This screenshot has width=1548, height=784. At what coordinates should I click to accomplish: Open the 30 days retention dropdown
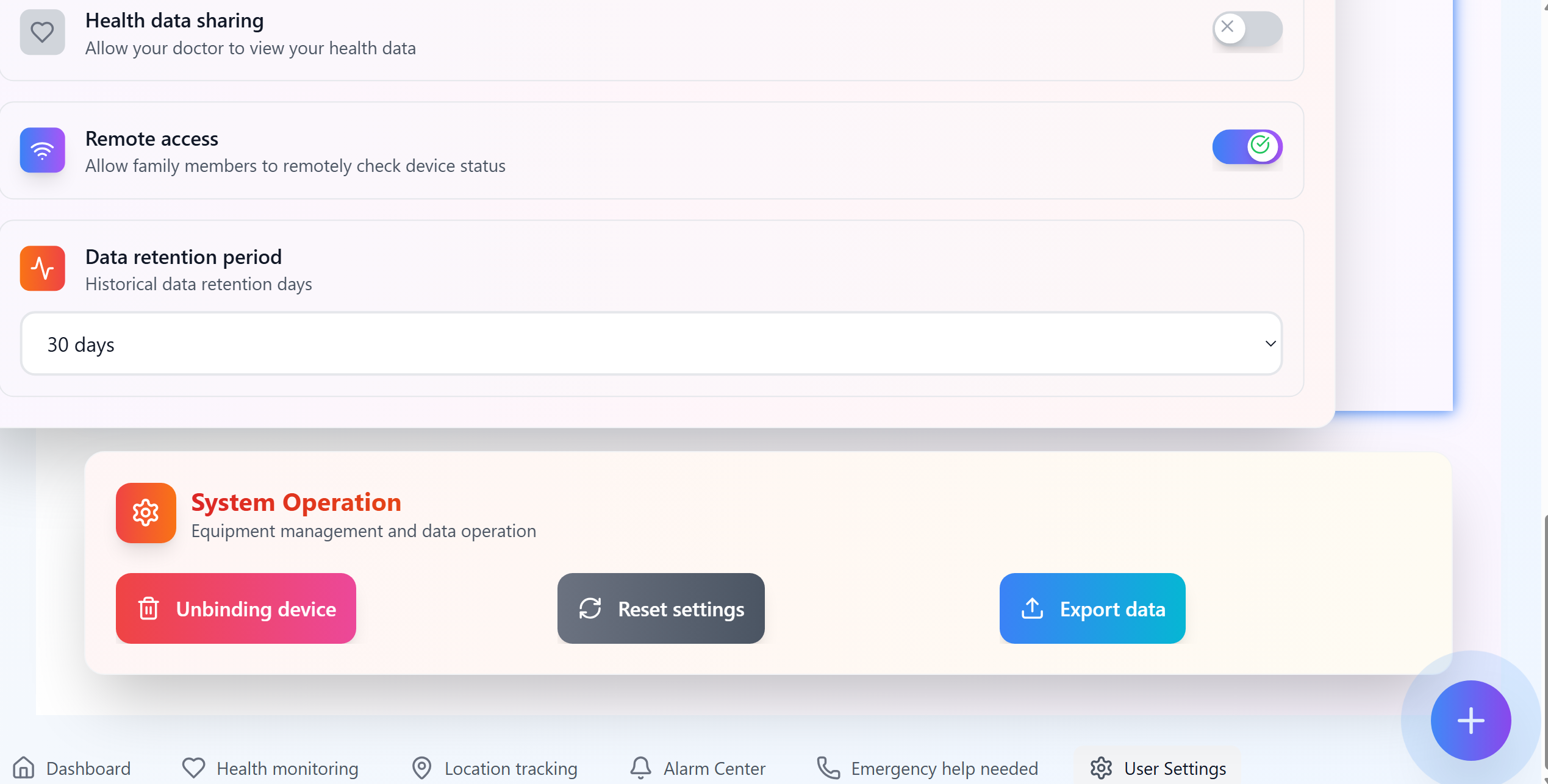pyautogui.click(x=651, y=344)
